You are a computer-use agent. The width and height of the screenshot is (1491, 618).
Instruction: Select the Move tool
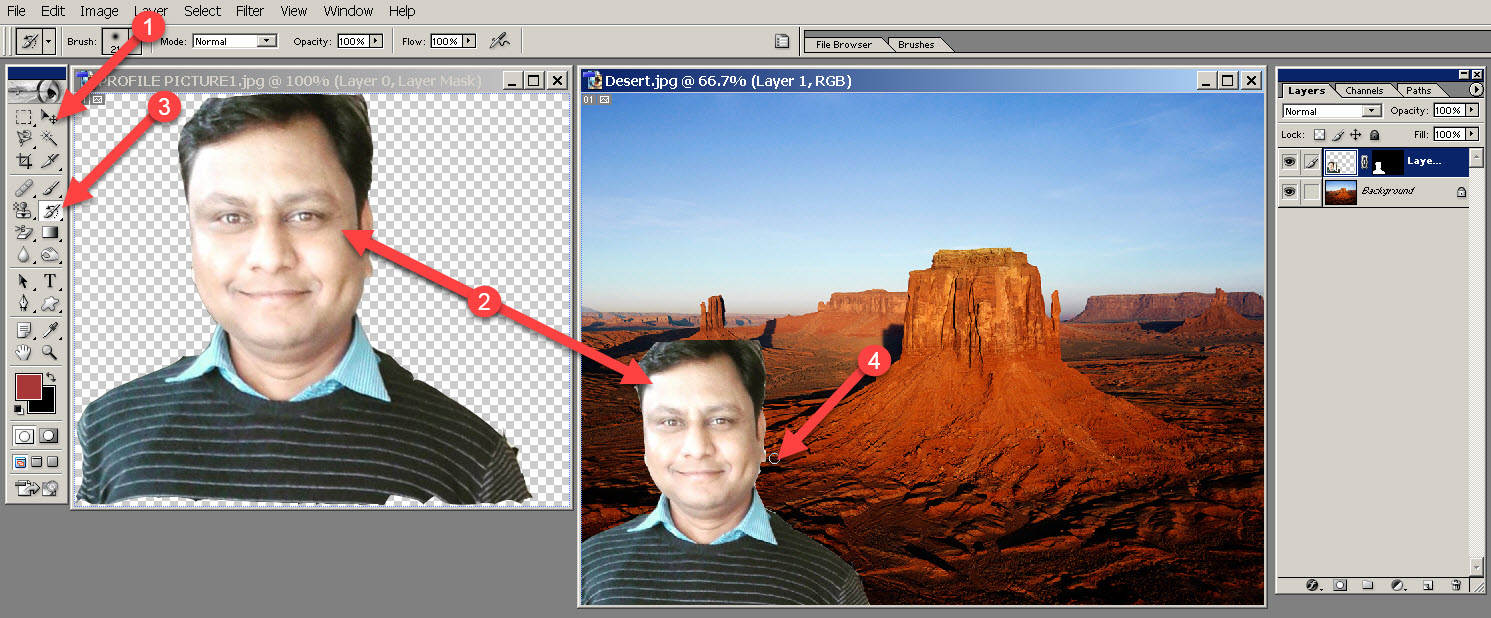click(x=47, y=116)
